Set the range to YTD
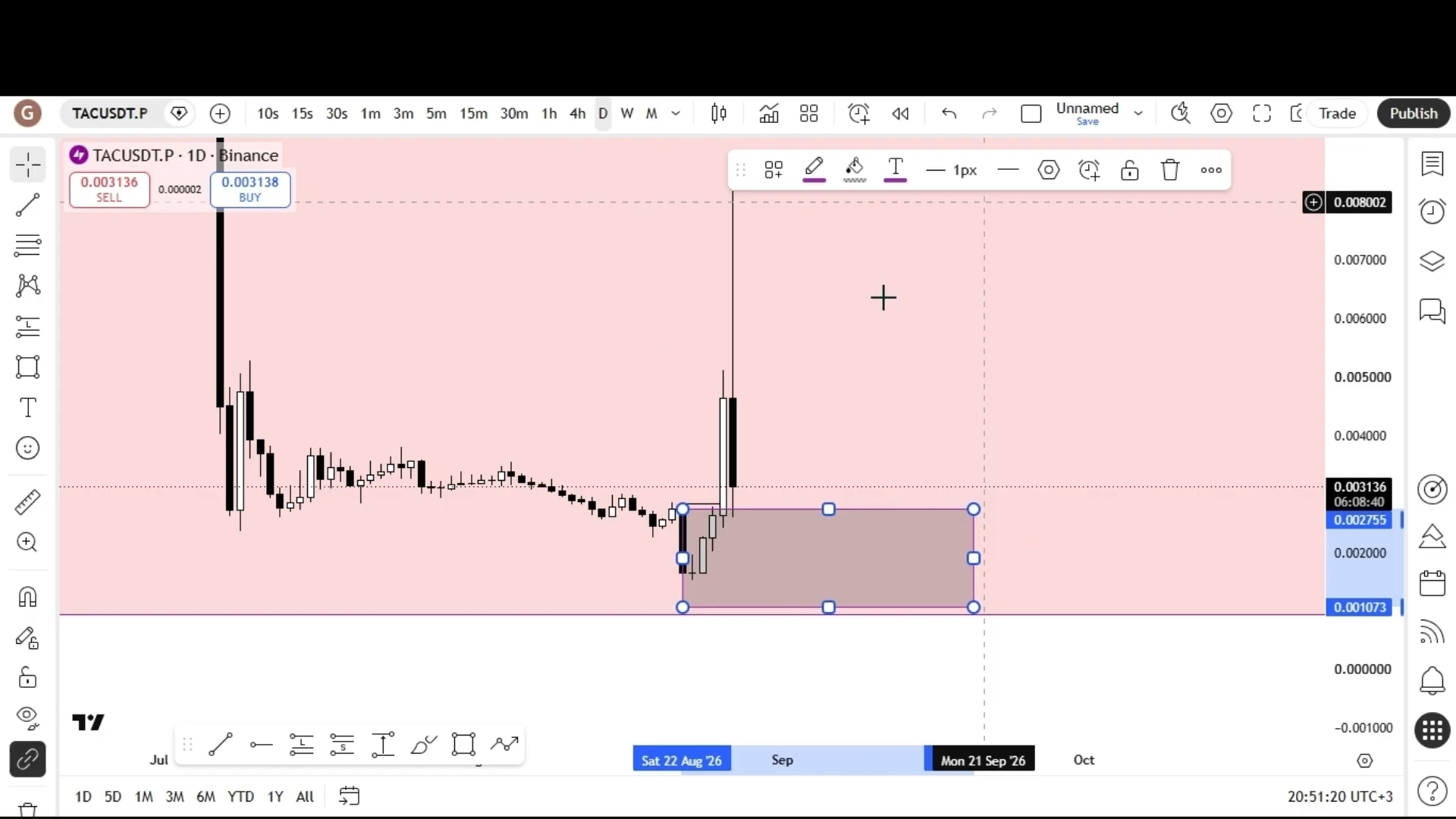 click(x=241, y=796)
